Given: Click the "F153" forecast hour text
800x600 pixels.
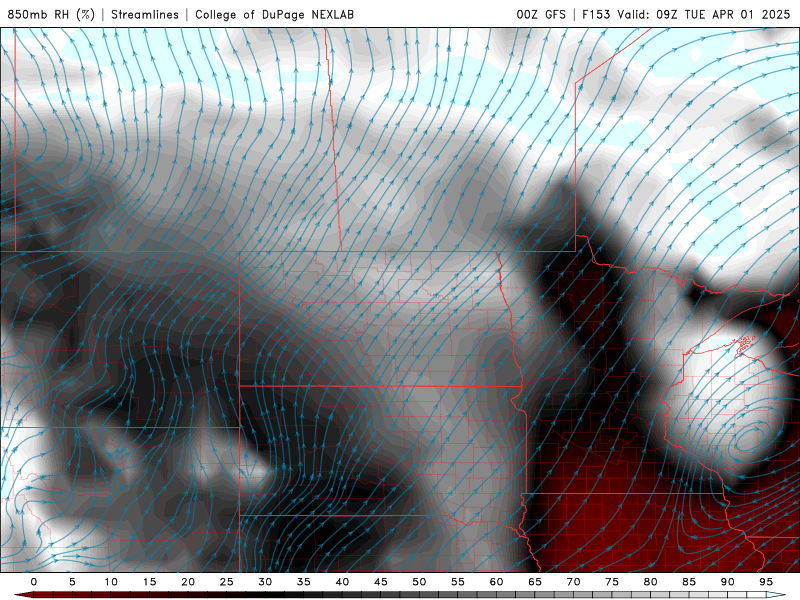Looking at the screenshot, I should coord(597,14).
